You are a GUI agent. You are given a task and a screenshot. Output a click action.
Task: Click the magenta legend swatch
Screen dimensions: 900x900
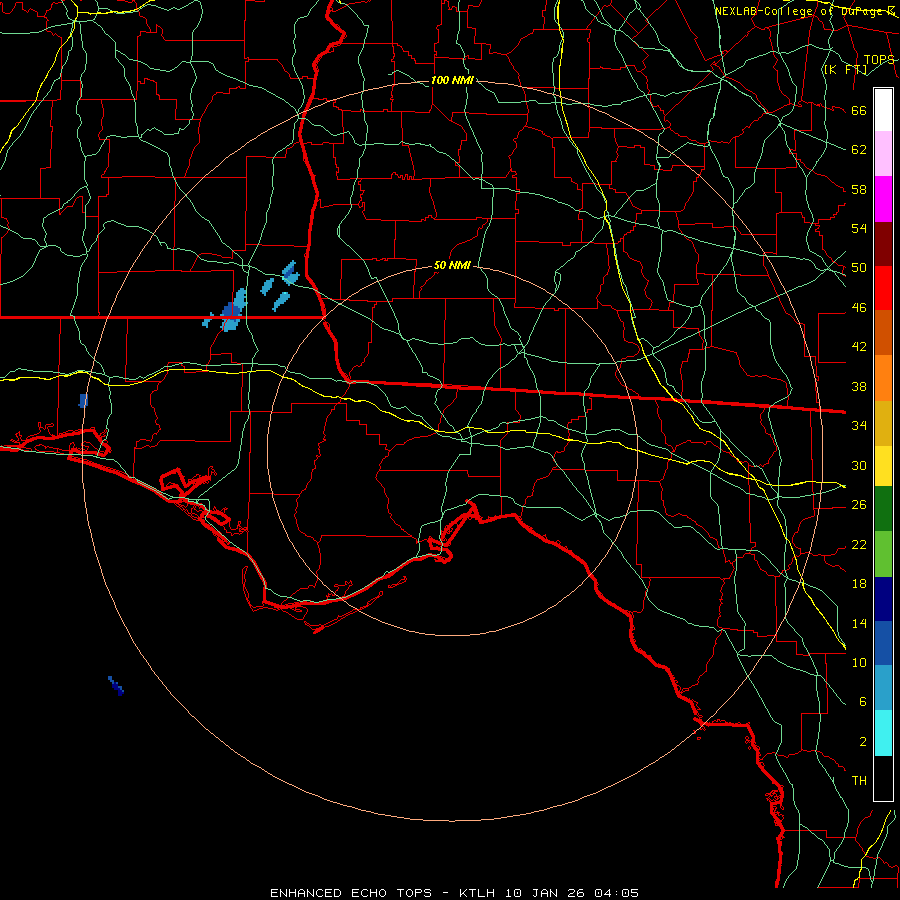[x=883, y=199]
